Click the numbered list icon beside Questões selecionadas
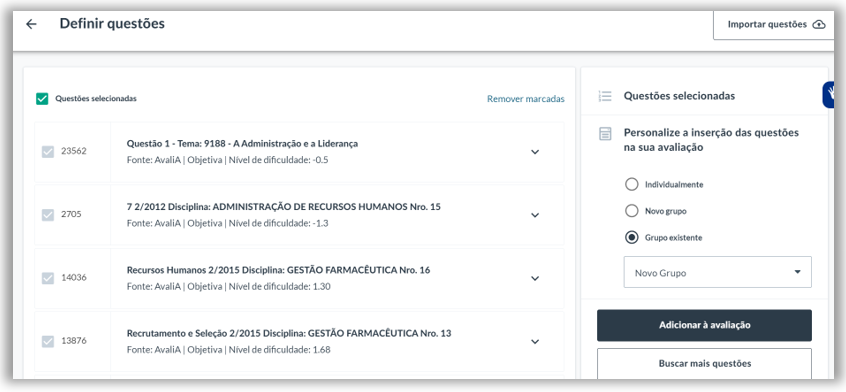846x392 pixels. (x=605, y=96)
